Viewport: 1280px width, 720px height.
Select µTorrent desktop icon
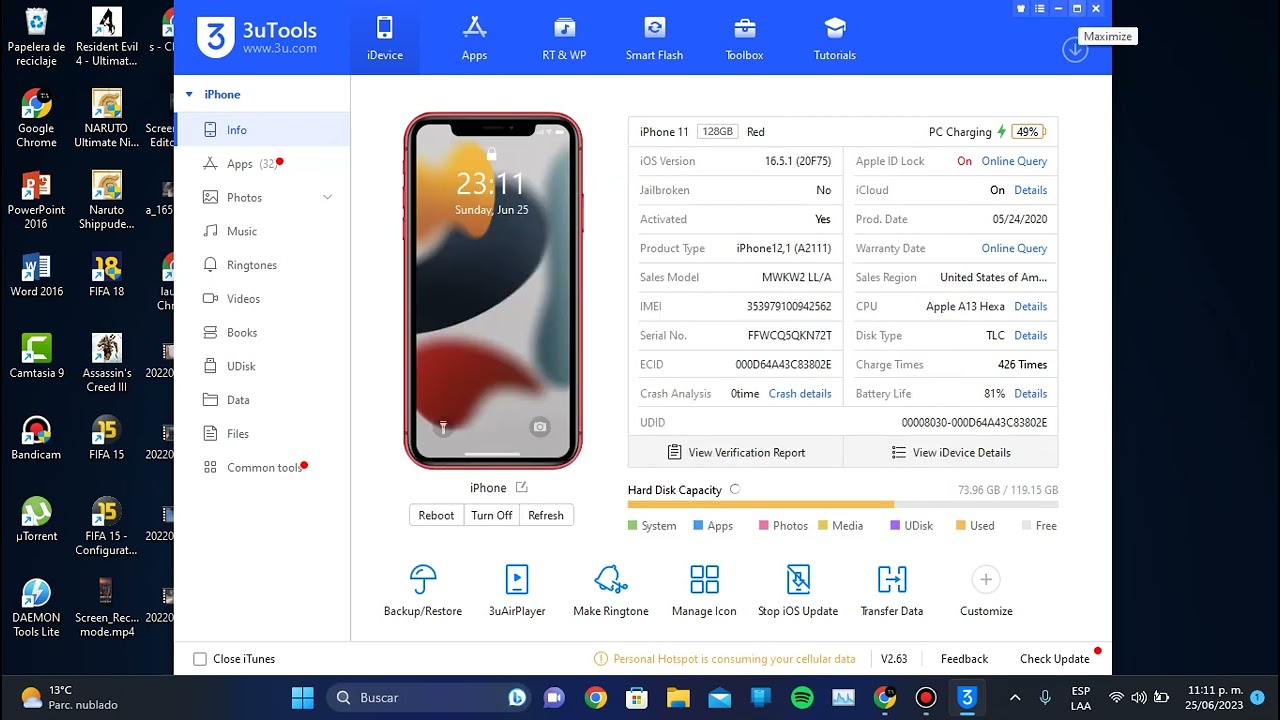click(36, 520)
